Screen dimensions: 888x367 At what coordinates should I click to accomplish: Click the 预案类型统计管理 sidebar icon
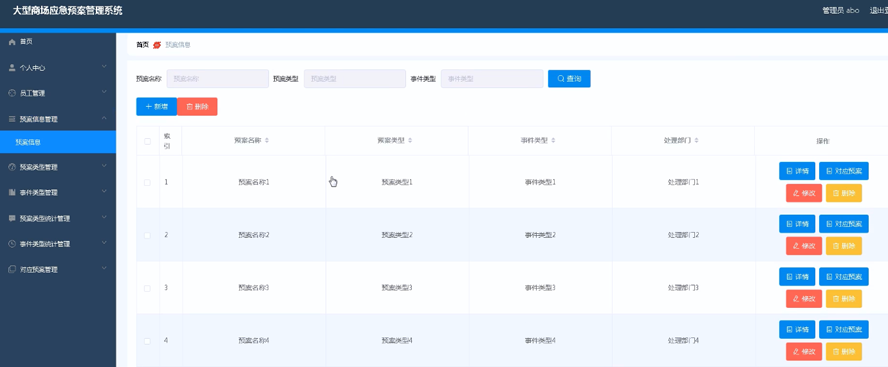pos(12,218)
